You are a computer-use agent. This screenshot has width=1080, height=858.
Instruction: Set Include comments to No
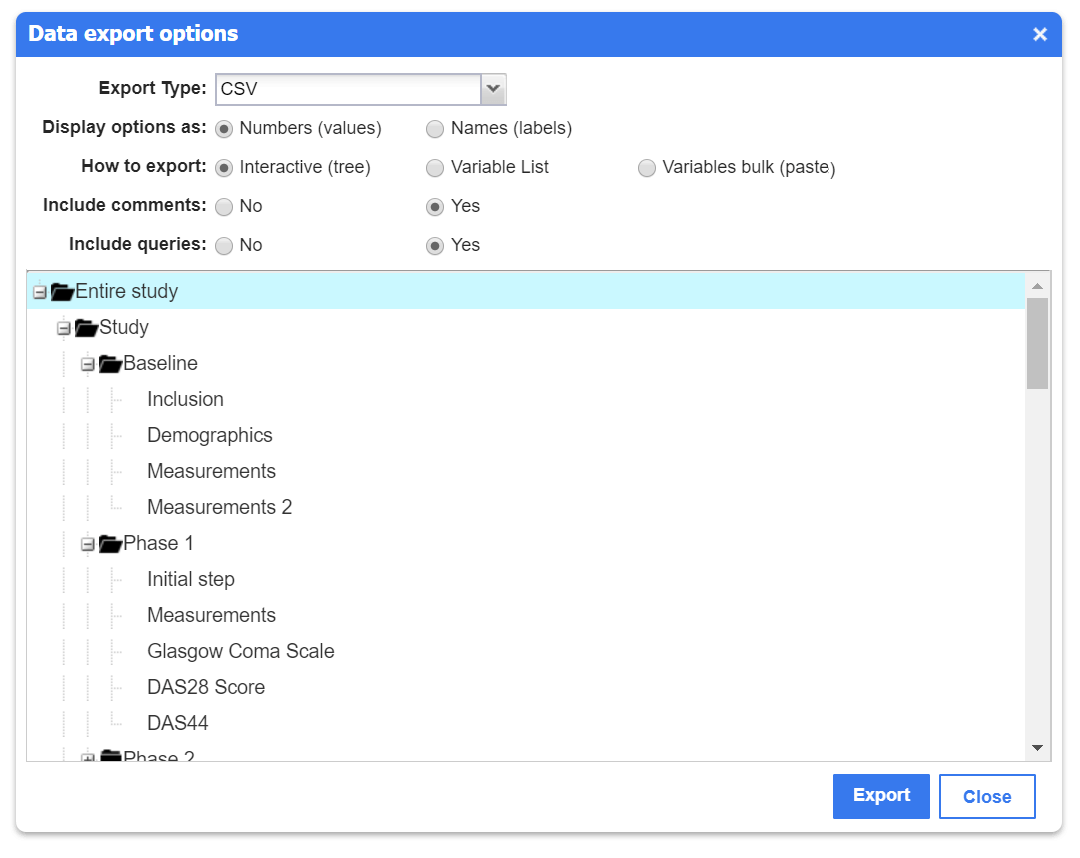pyautogui.click(x=224, y=207)
